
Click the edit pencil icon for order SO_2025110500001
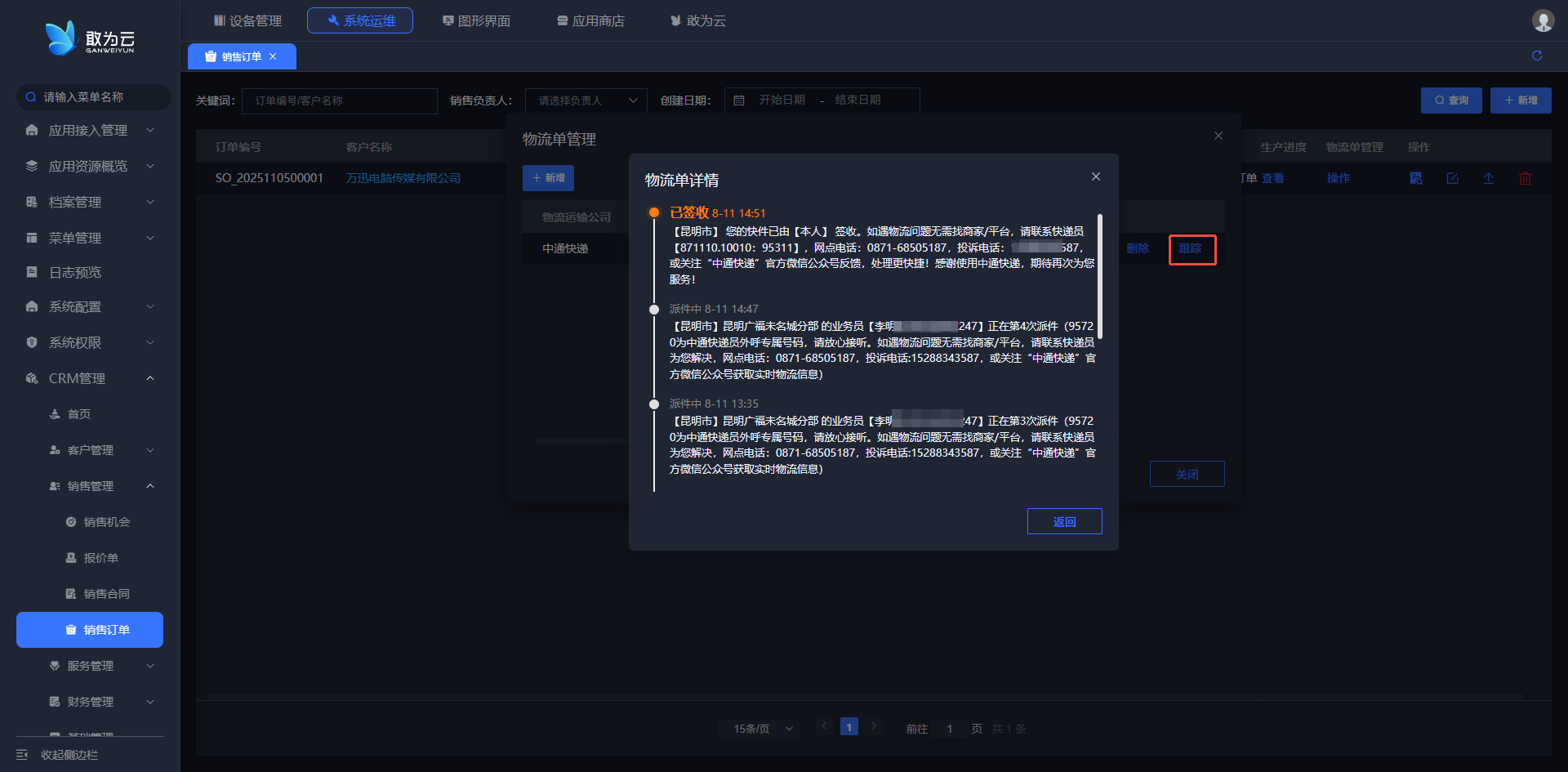[x=1453, y=178]
